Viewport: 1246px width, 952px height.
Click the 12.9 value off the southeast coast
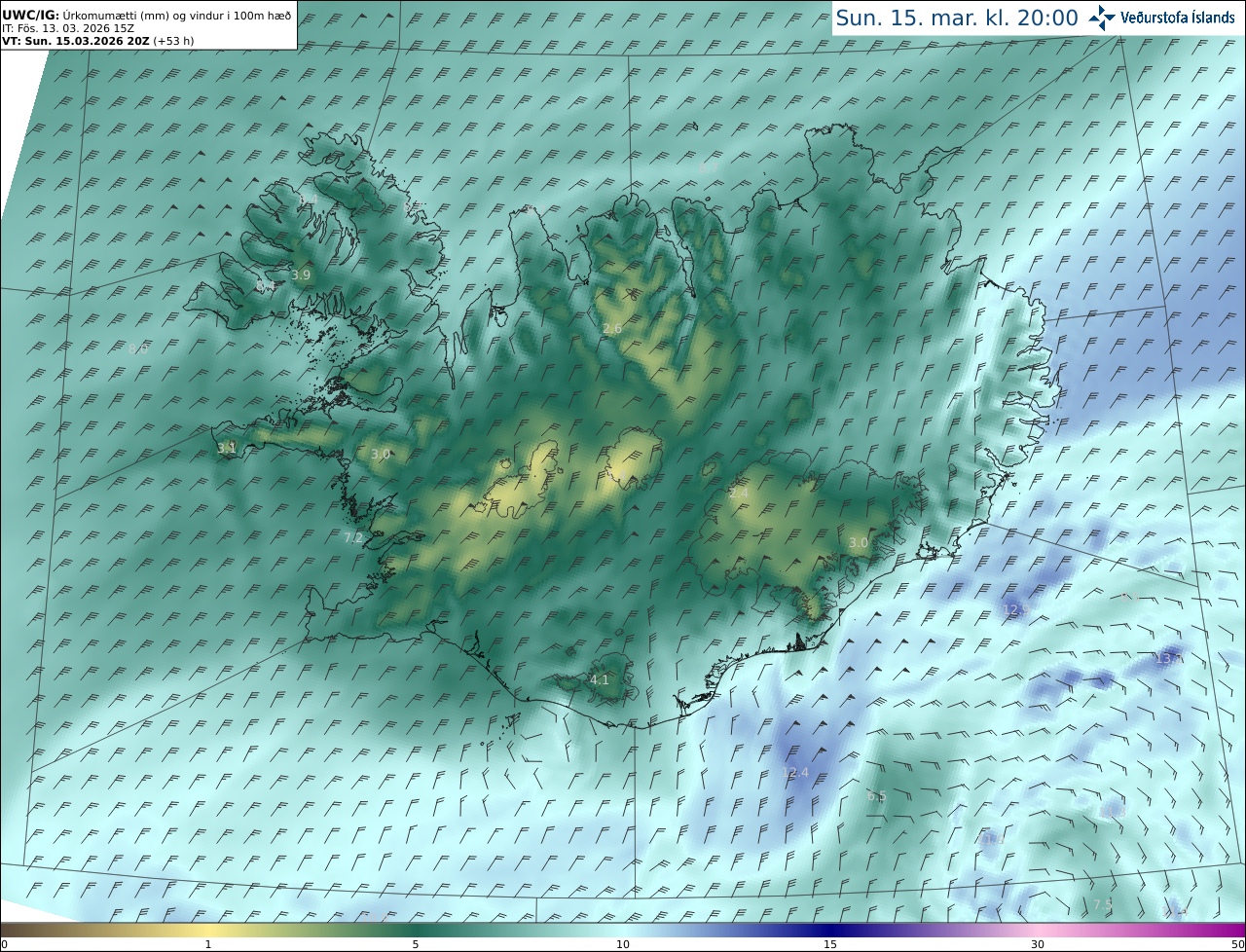(x=1016, y=610)
